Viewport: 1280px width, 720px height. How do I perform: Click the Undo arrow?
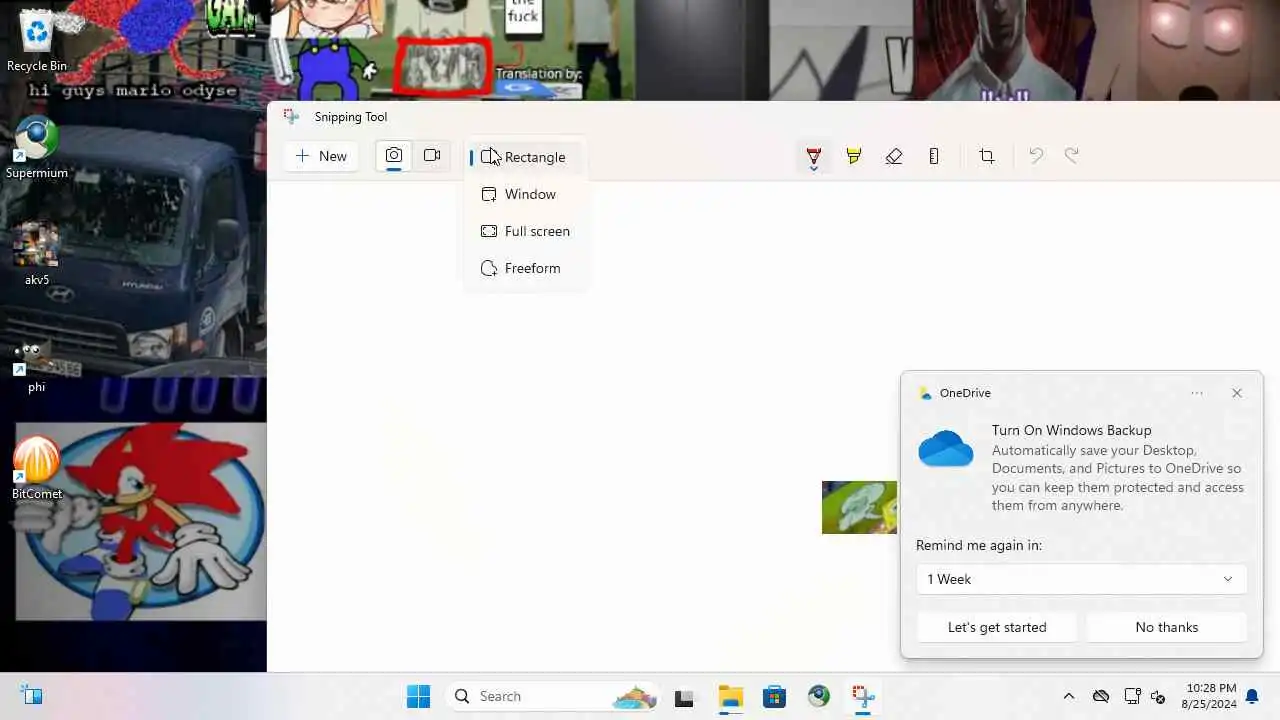(1036, 156)
